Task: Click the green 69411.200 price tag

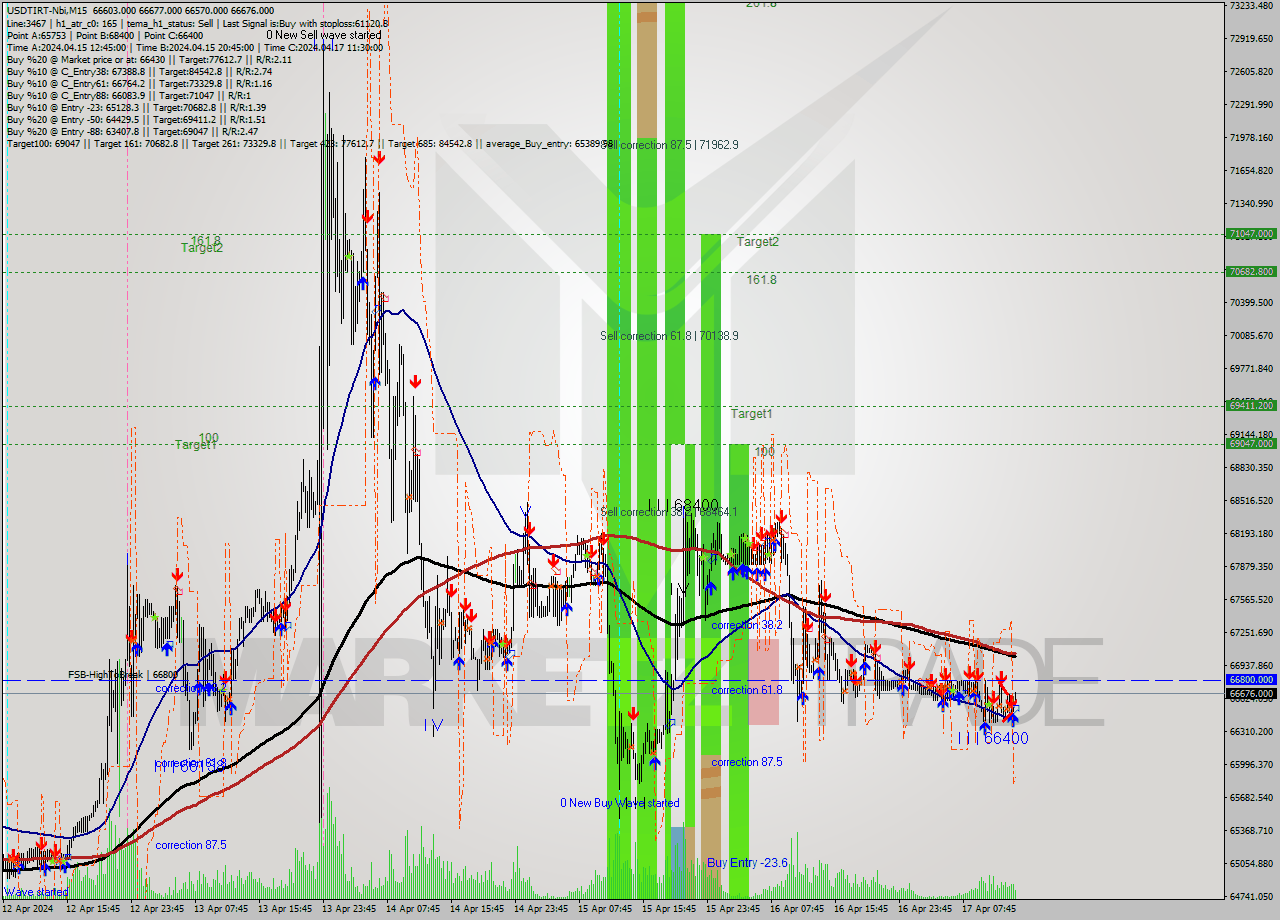Action: tap(1251, 405)
